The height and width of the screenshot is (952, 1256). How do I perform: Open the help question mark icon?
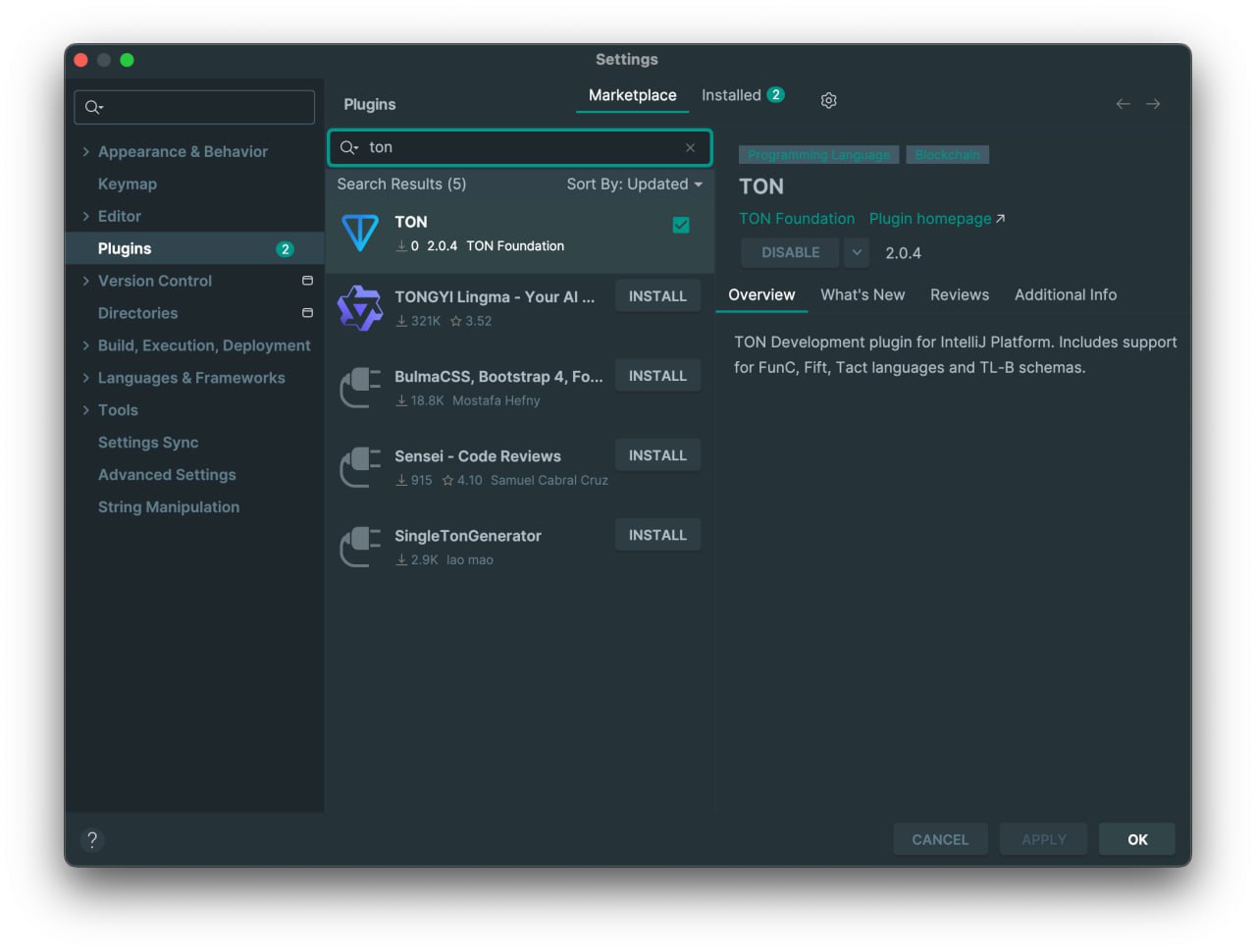point(92,839)
